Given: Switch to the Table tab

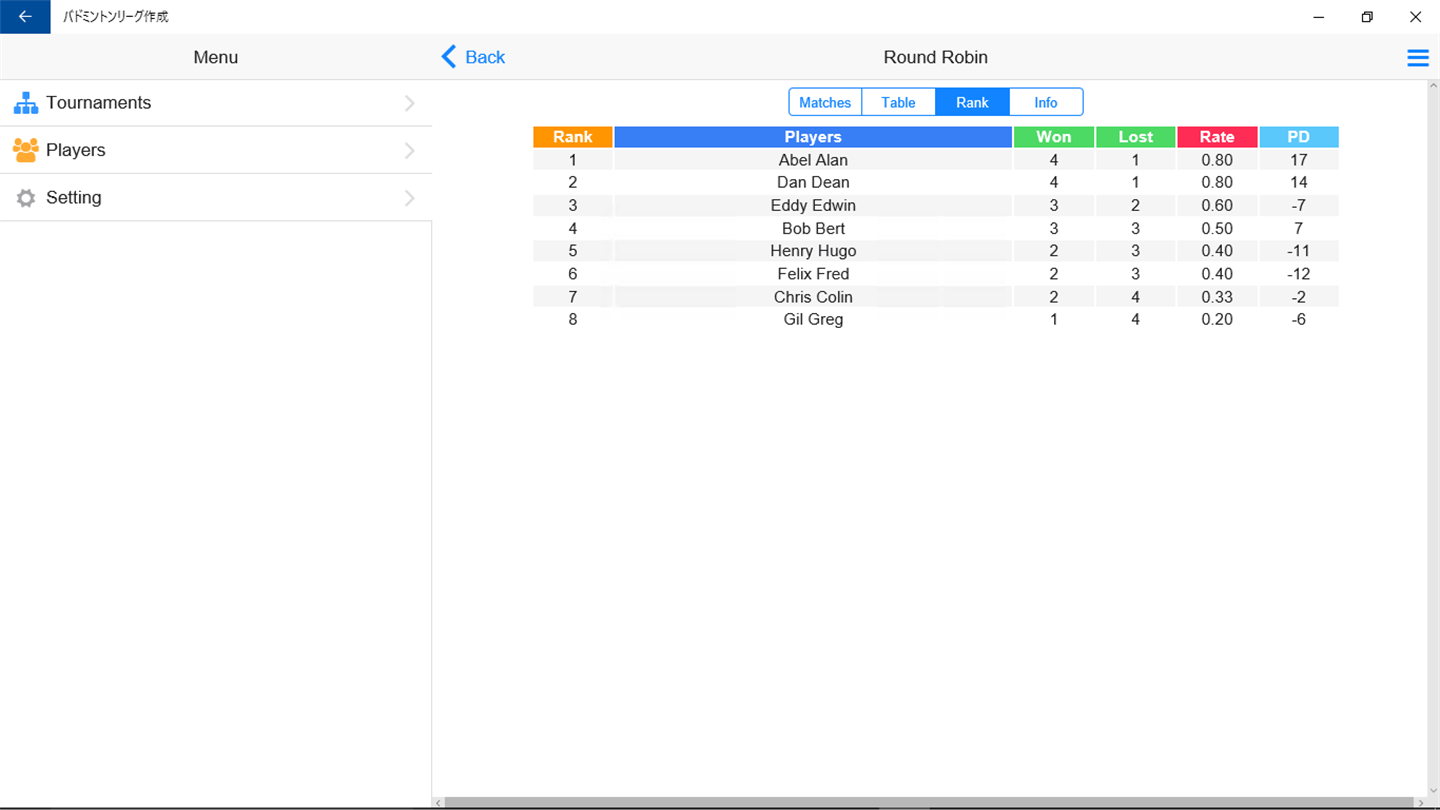Looking at the screenshot, I should pyautogui.click(x=898, y=102).
